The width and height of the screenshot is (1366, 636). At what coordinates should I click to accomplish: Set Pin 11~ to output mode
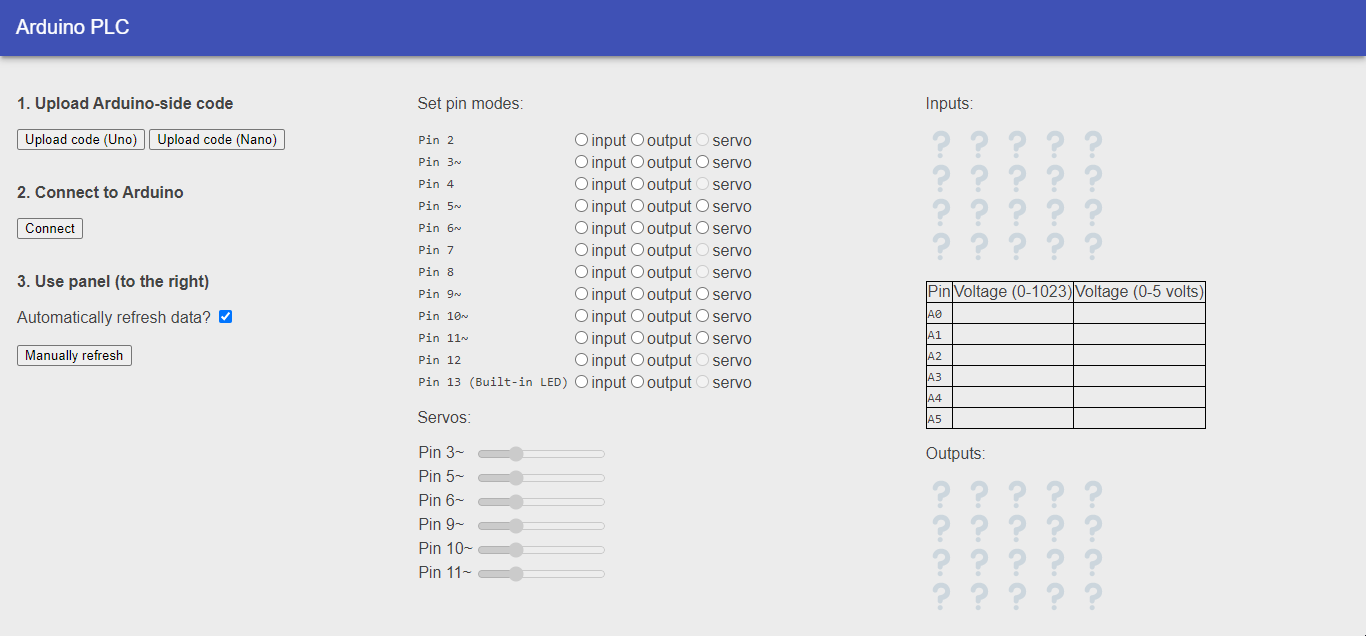[637, 338]
